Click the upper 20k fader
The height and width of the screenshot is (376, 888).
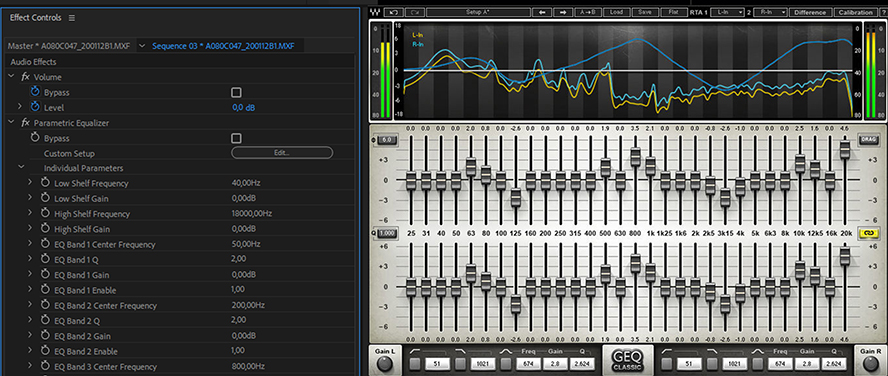[845, 150]
